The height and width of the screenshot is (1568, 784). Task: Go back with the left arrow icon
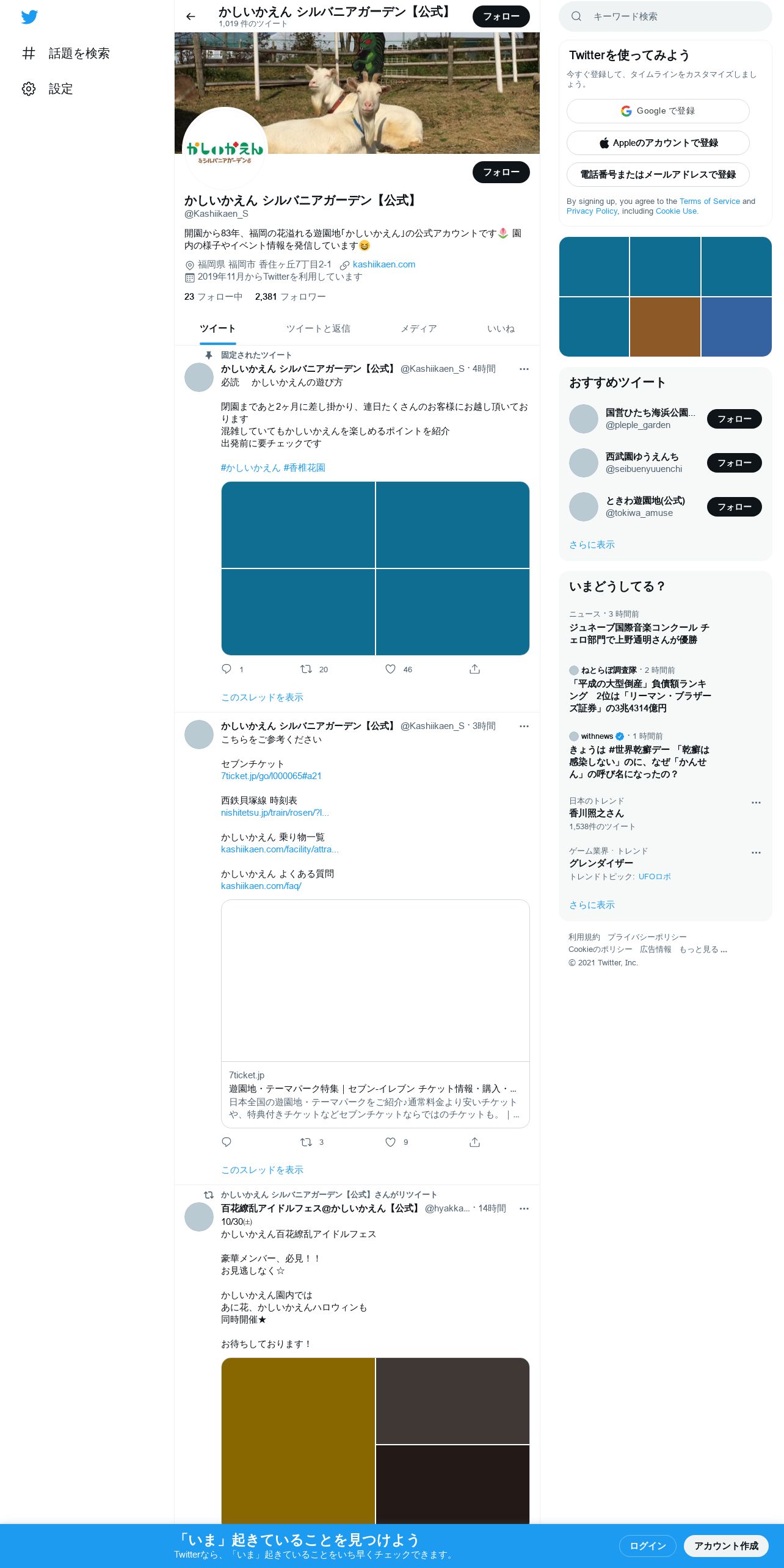[x=191, y=16]
